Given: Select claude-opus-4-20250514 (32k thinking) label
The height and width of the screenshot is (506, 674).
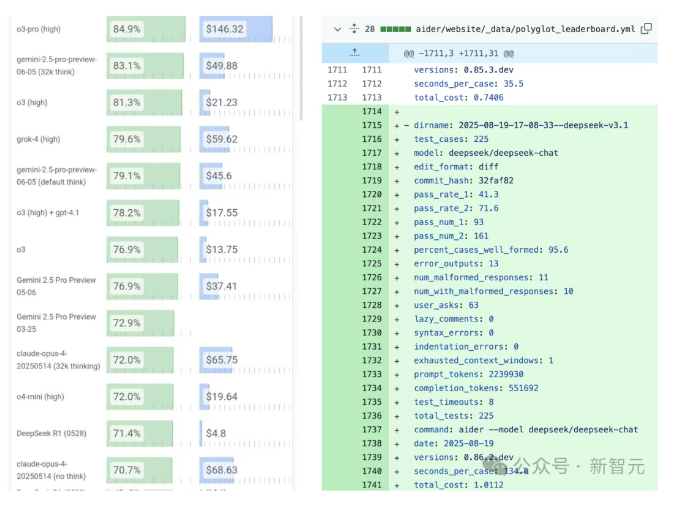Looking at the screenshot, I should [58, 360].
